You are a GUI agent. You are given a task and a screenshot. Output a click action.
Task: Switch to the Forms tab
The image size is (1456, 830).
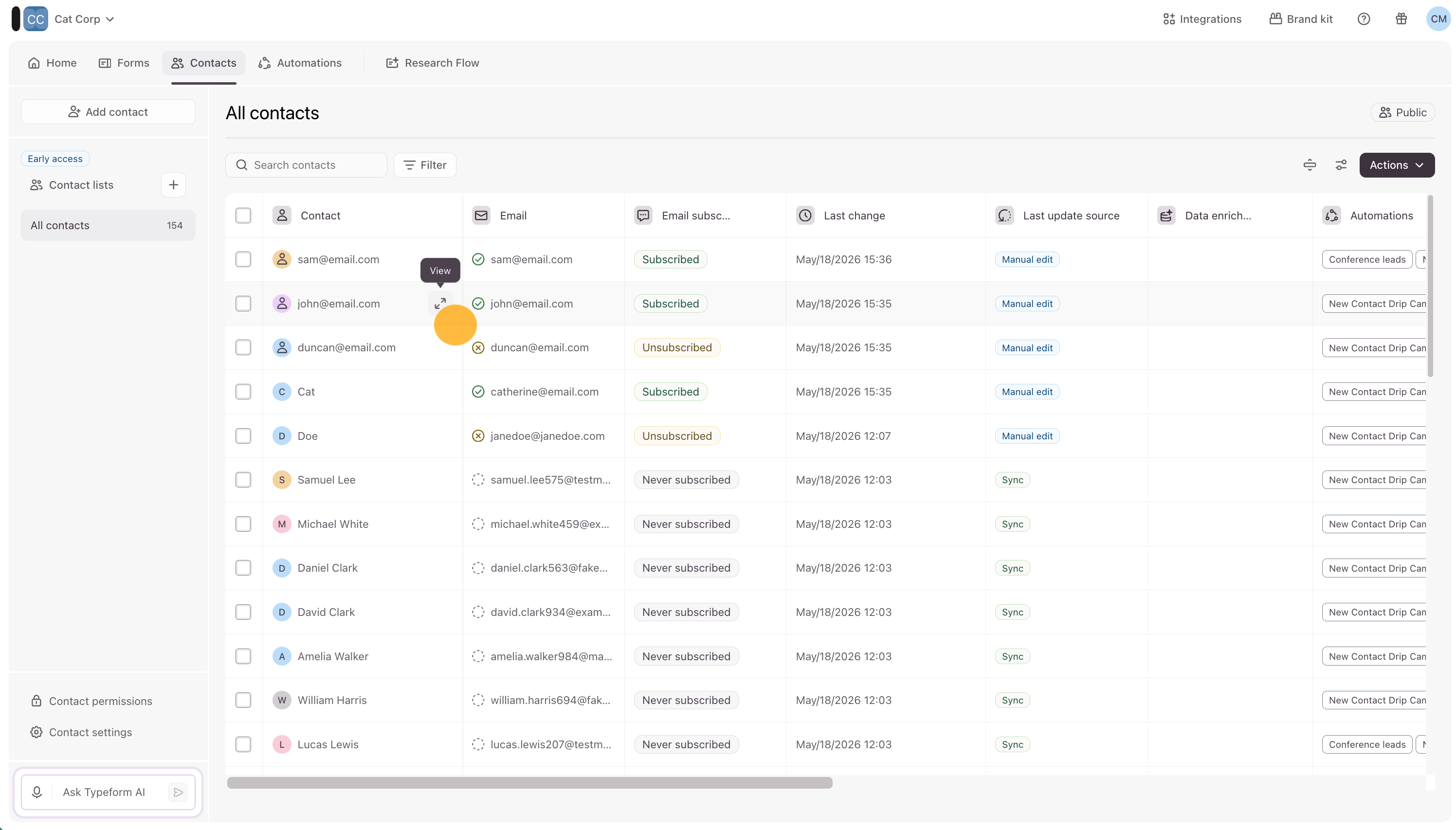[124, 63]
